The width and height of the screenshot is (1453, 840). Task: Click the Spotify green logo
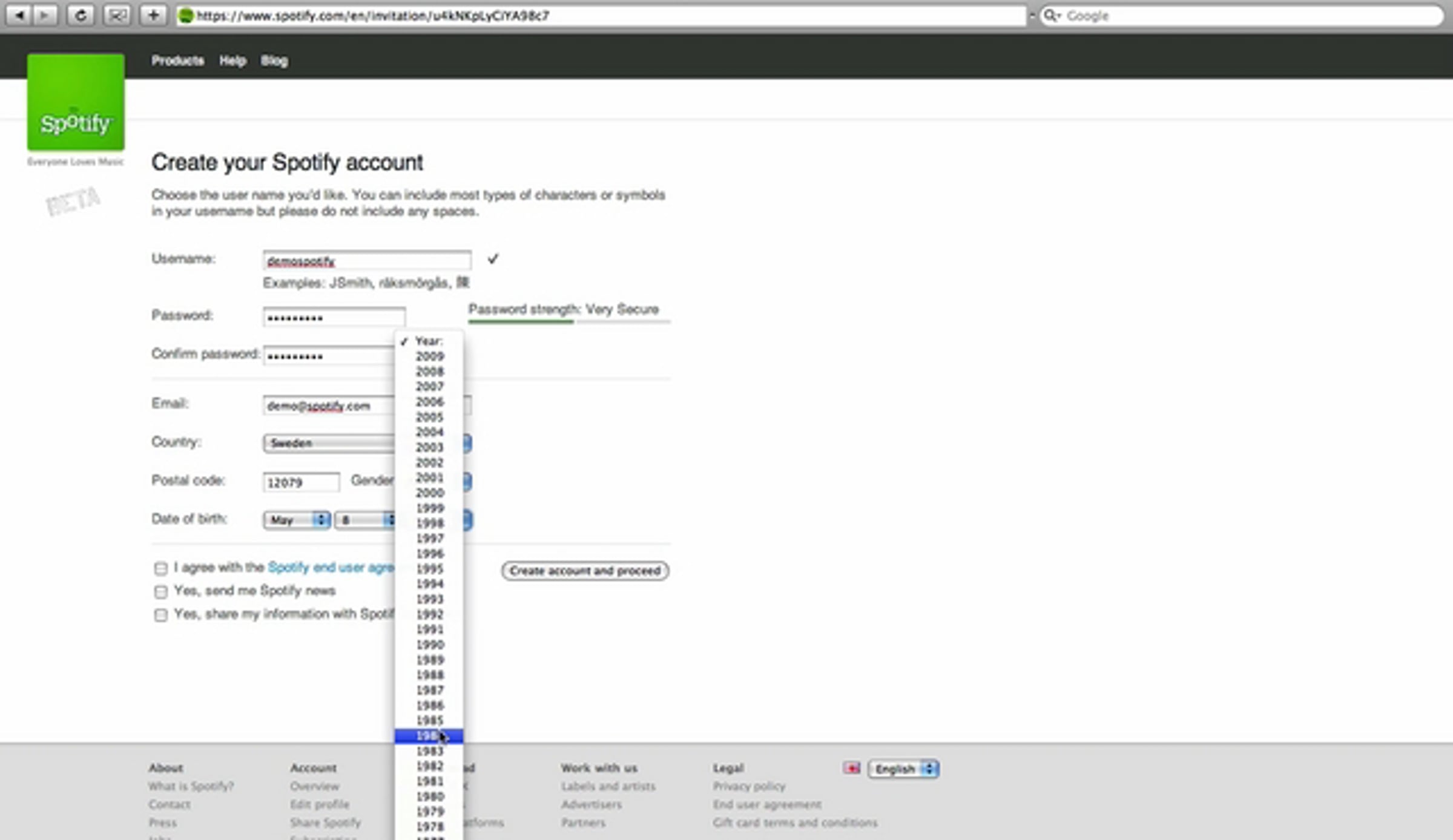click(x=76, y=102)
